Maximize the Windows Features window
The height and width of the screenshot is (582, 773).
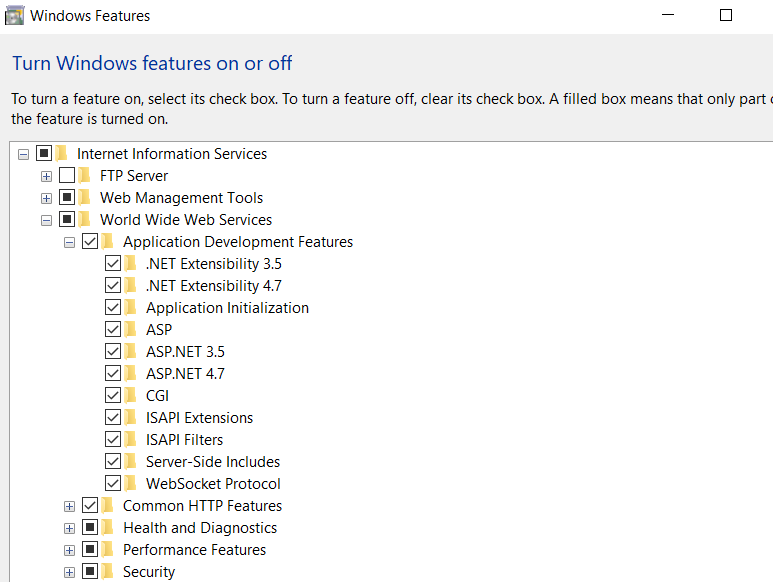tap(726, 15)
